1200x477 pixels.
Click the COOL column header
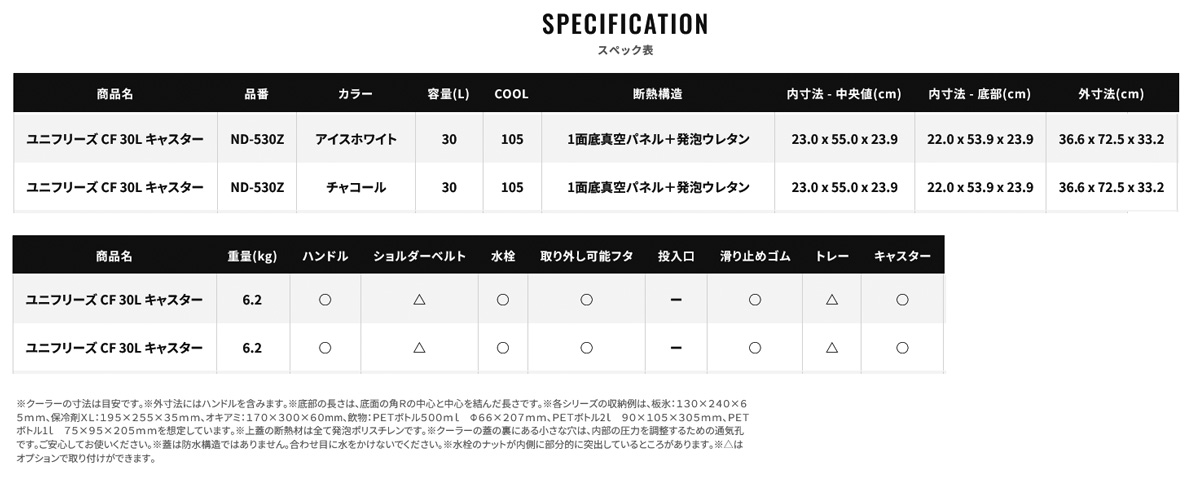pos(511,94)
